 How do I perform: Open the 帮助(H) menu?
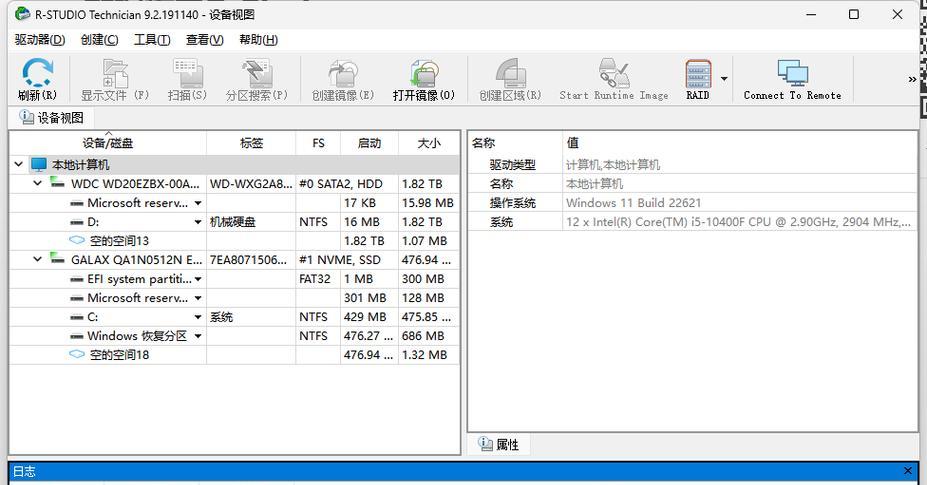click(258, 40)
